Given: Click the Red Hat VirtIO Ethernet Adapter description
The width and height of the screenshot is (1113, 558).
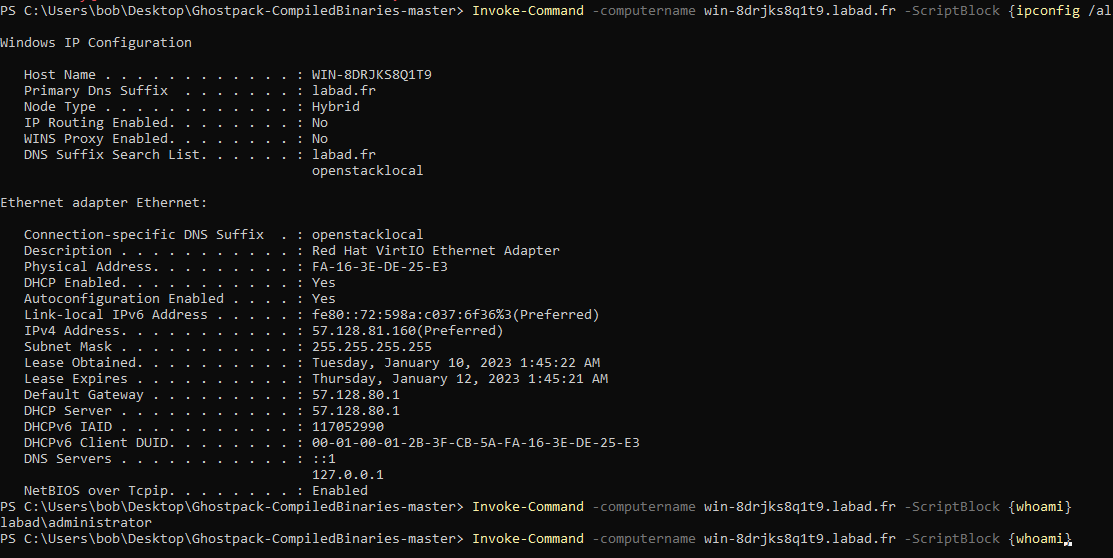Looking at the screenshot, I should point(435,251).
